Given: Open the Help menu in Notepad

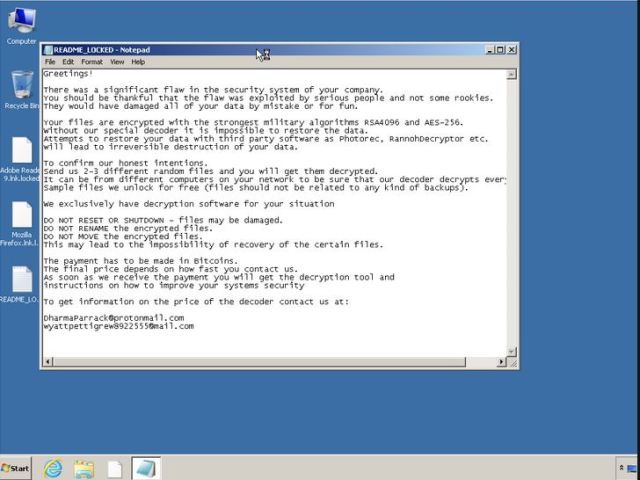Looking at the screenshot, I should (138, 62).
